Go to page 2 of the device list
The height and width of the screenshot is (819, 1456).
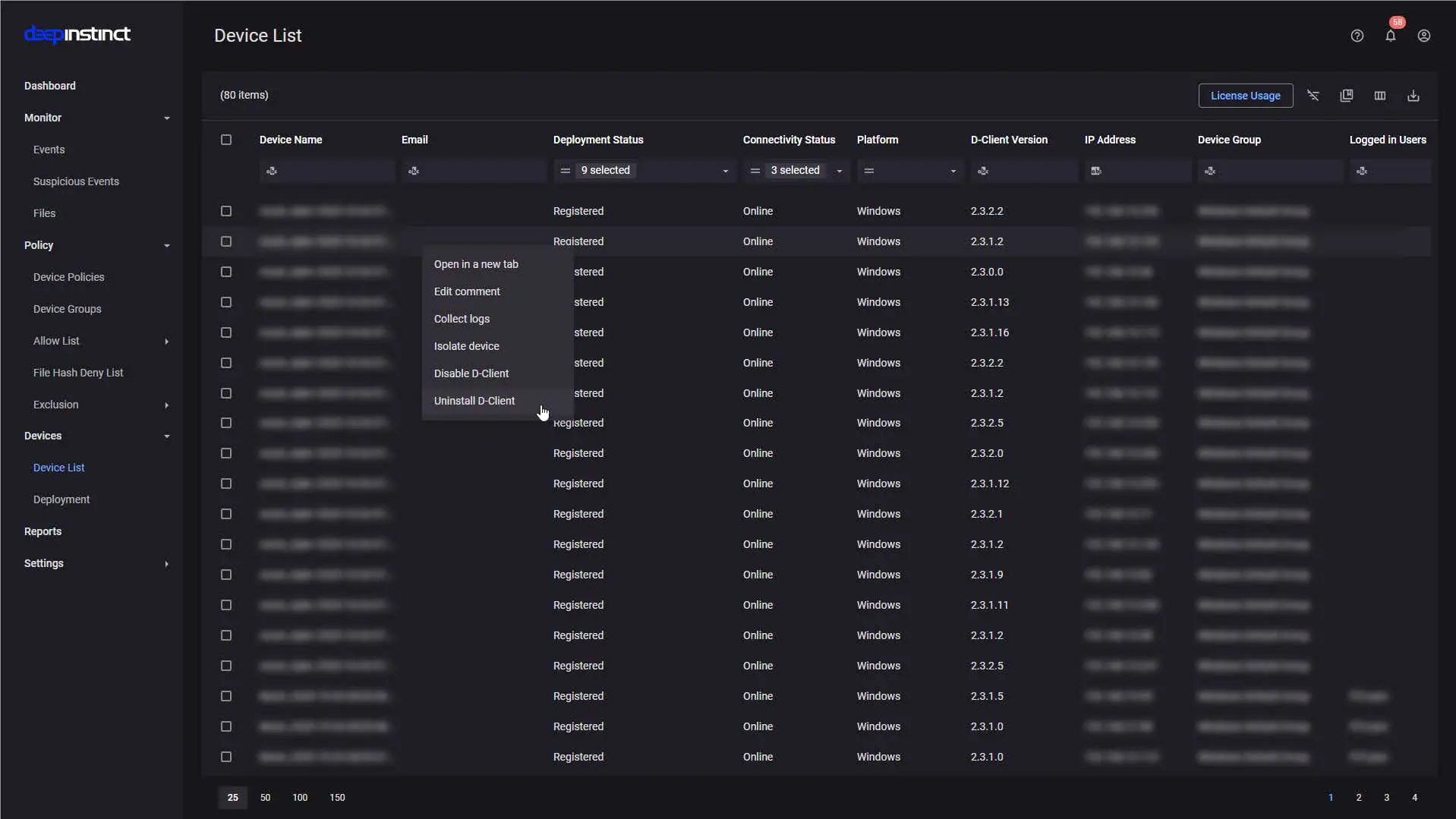coord(1359,798)
